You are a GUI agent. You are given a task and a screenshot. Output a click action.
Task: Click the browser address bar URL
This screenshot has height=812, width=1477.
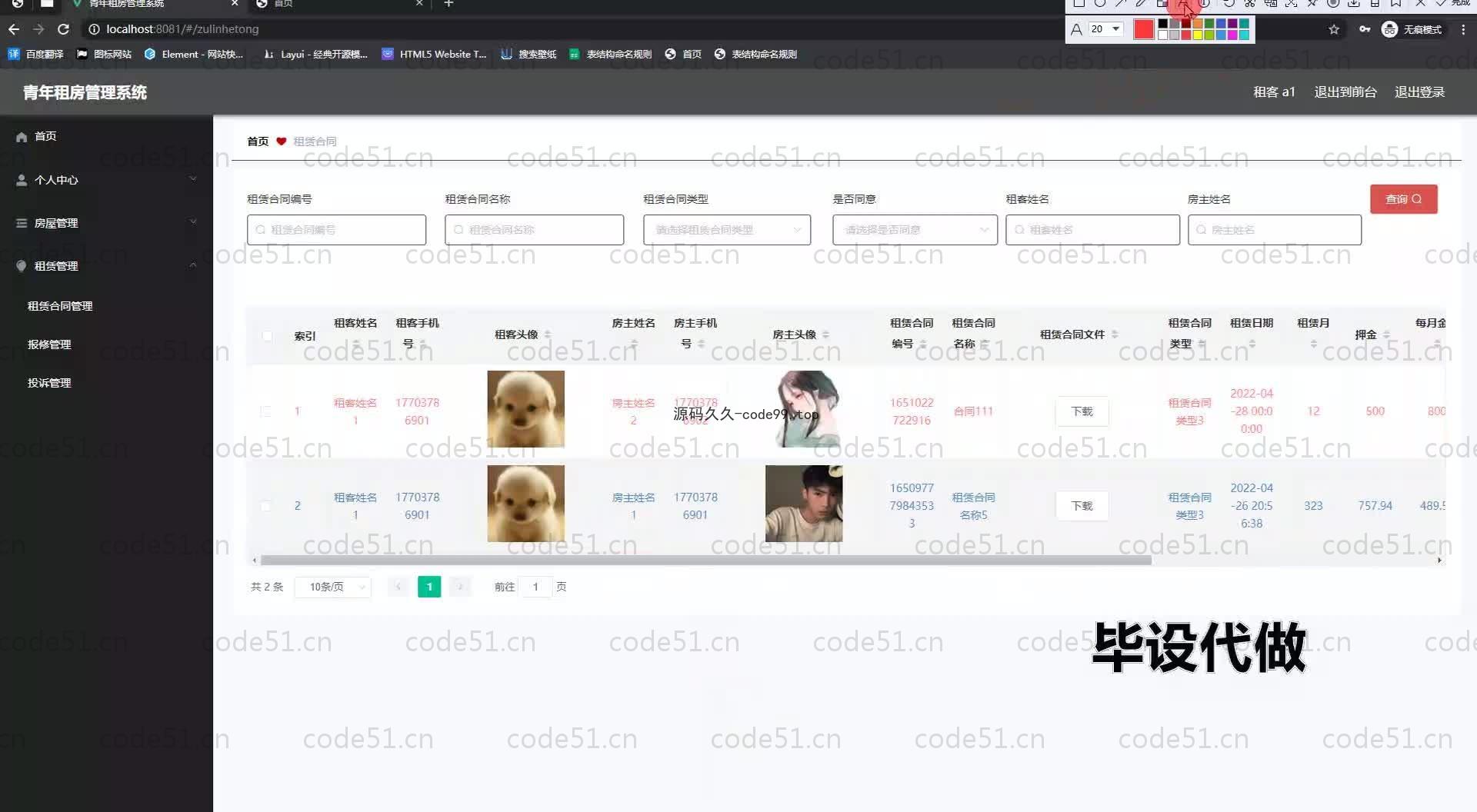182,29
